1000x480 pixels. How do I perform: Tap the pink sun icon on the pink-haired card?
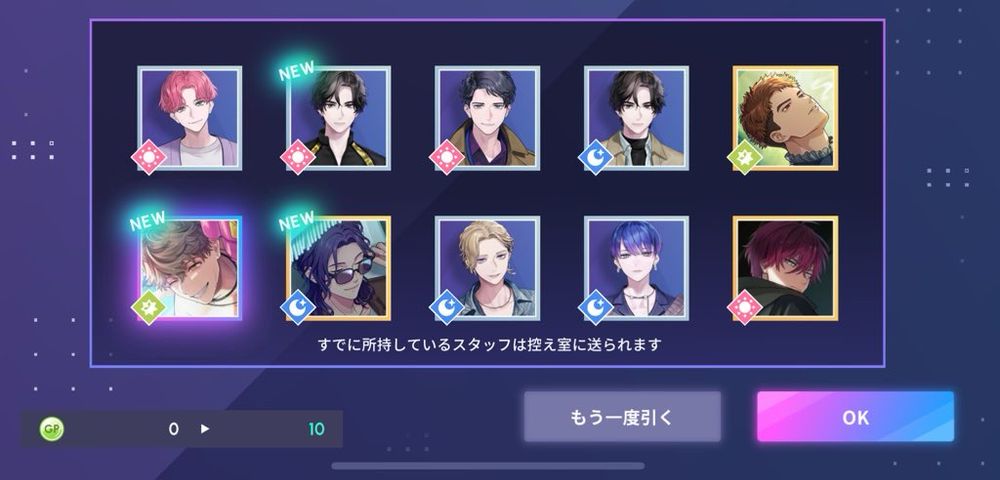(149, 157)
